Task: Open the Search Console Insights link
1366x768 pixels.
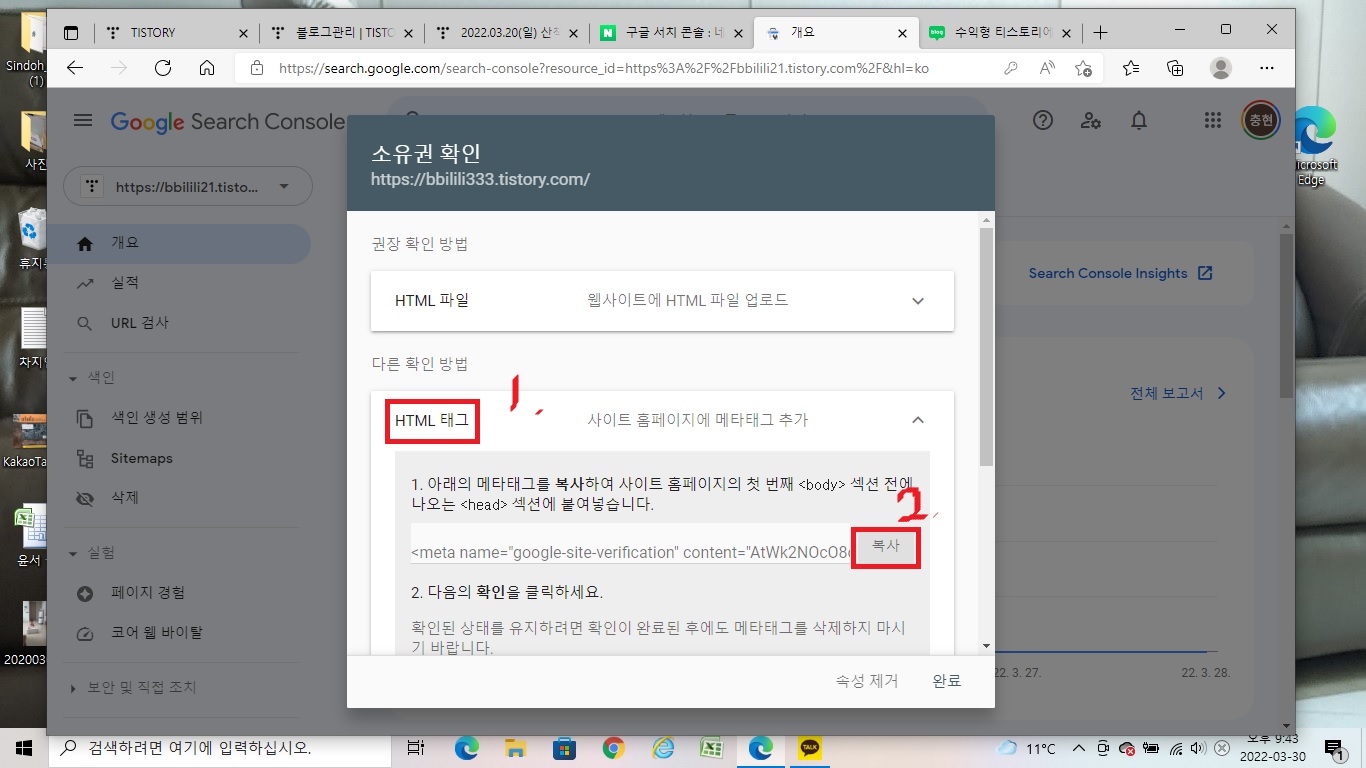Action: 1120,274
